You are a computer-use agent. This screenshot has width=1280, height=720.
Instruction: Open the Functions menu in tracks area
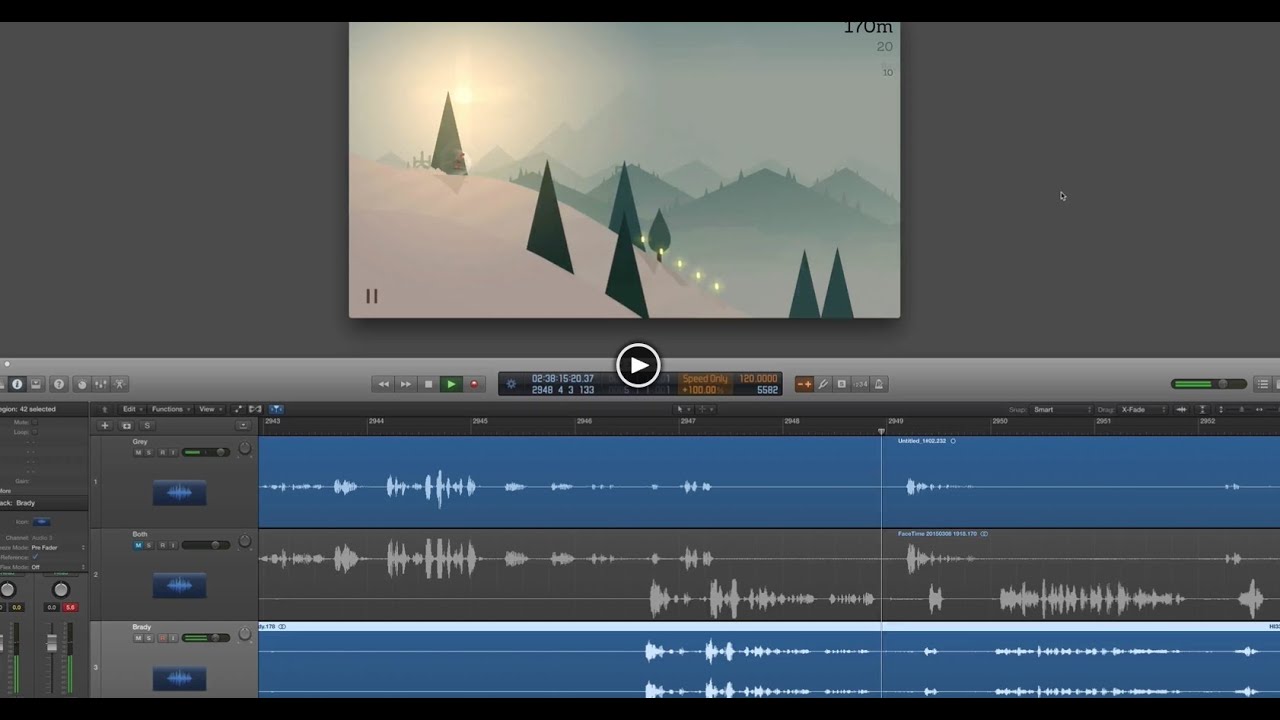pos(170,409)
